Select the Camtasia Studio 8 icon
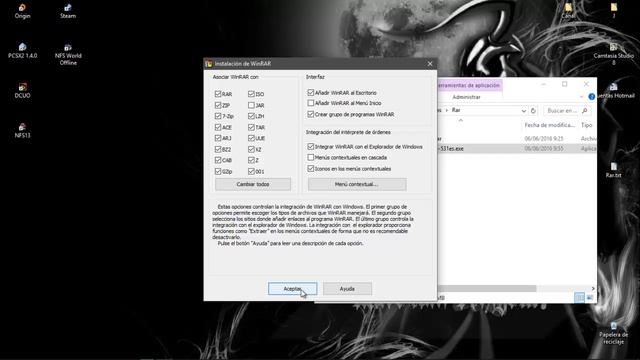Viewport: 640px width, 360px height. 613,54
